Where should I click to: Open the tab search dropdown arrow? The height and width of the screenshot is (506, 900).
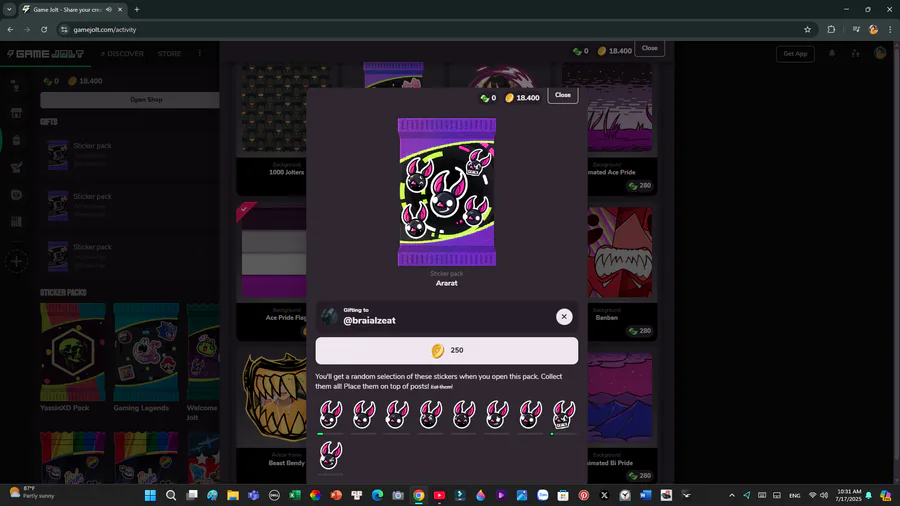click(9, 10)
